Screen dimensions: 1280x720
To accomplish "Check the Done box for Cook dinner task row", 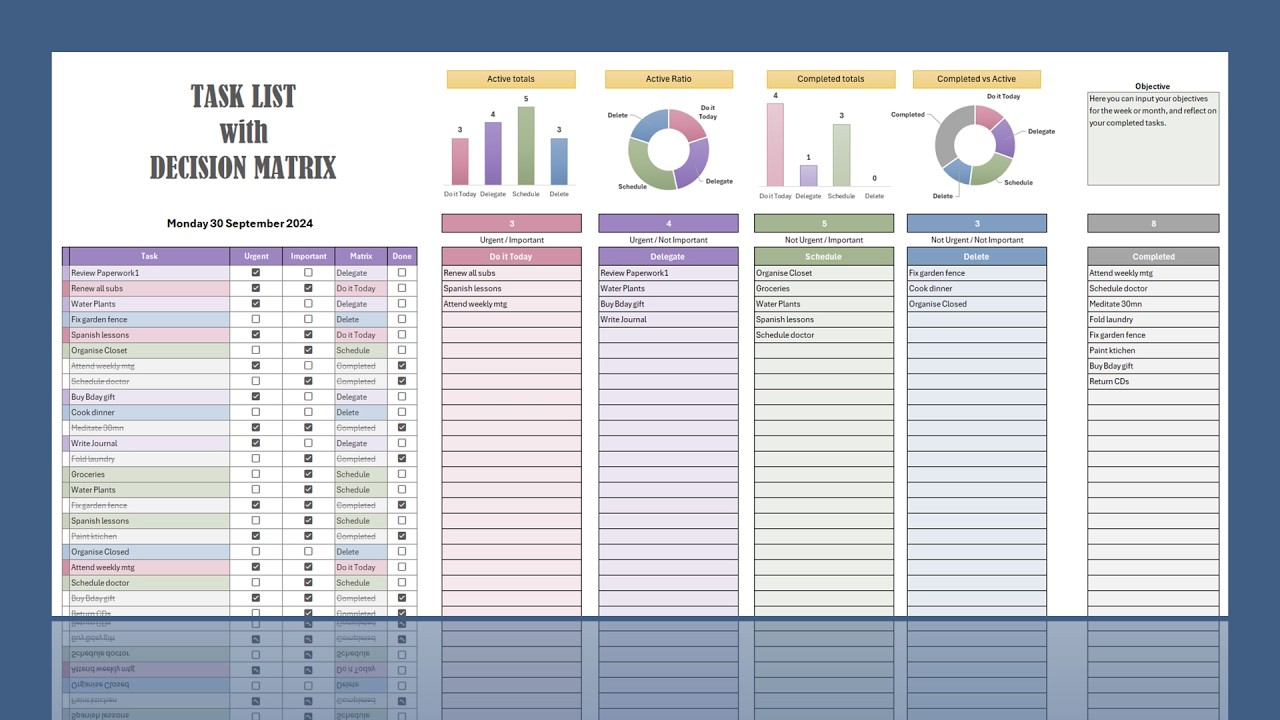I will 402,412.
